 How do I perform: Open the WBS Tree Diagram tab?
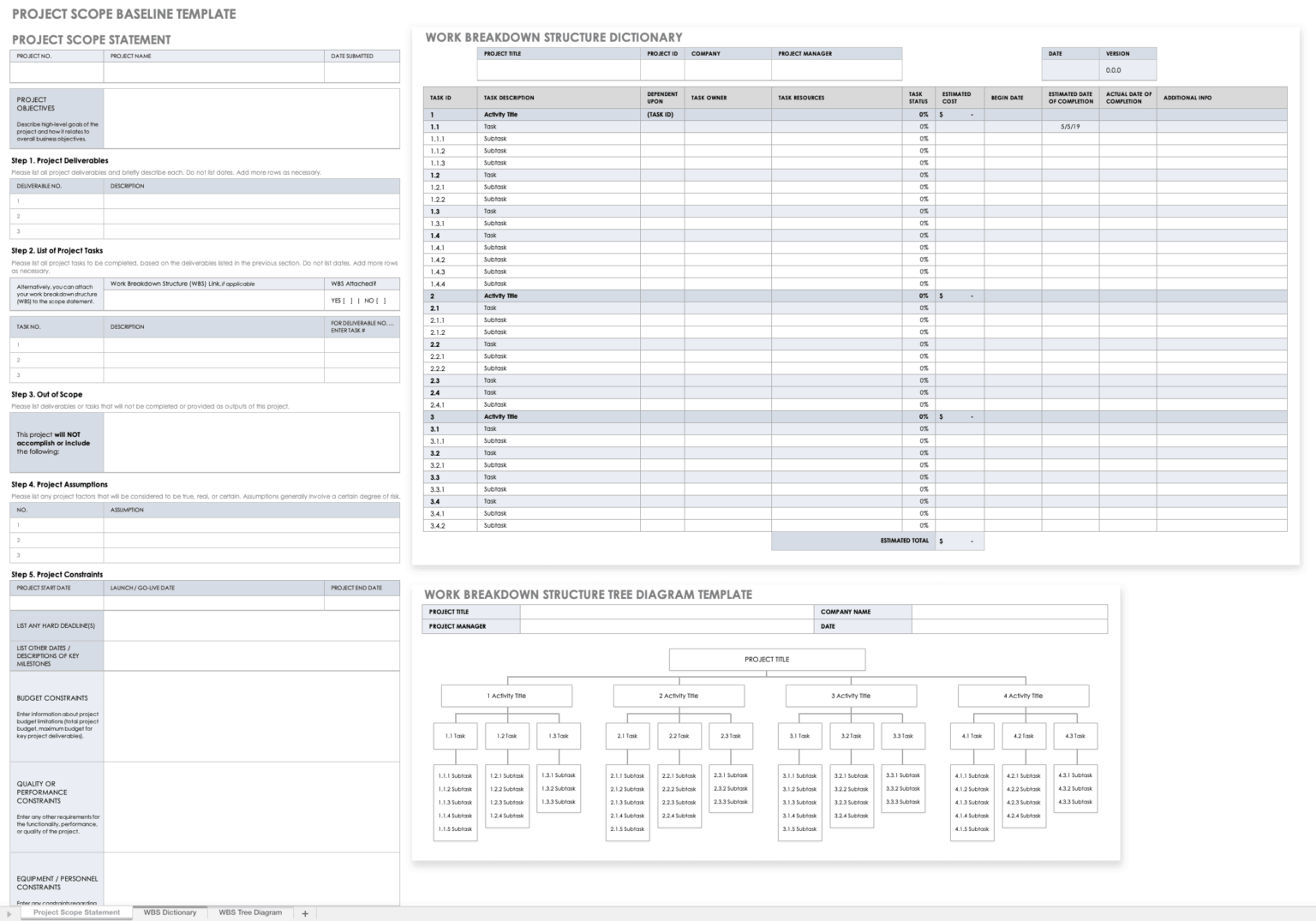(x=250, y=913)
